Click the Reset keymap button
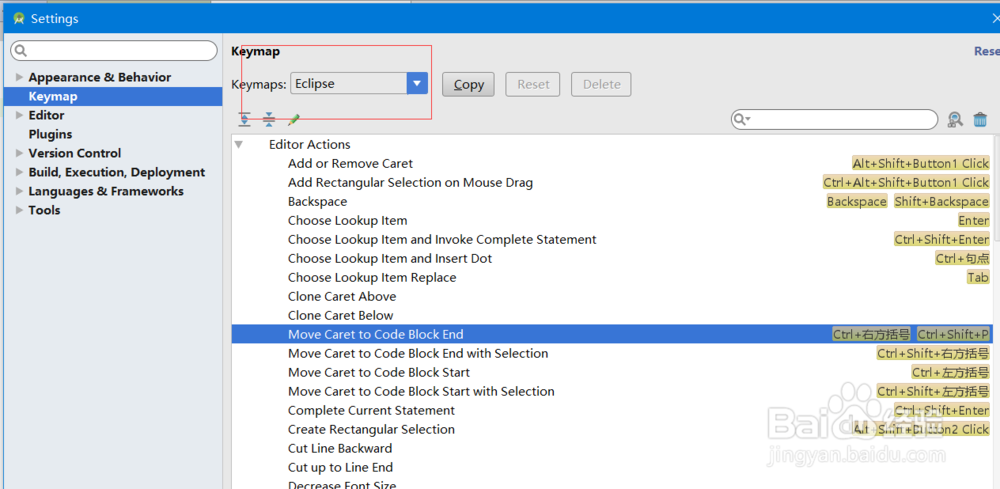 (x=533, y=85)
